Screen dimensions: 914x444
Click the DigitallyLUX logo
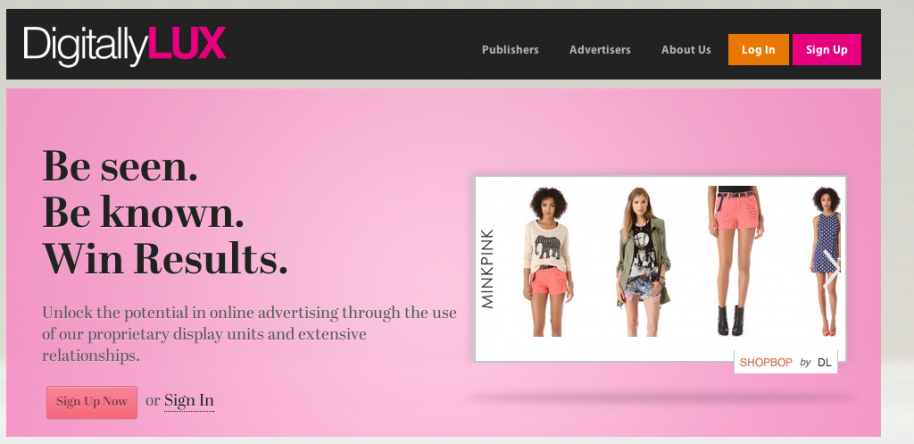(x=124, y=45)
